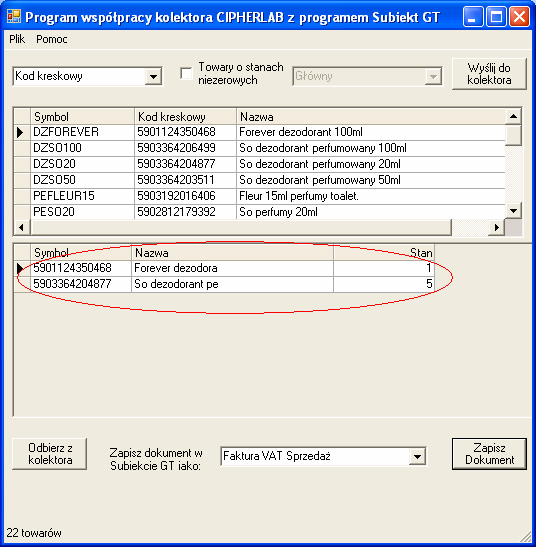Image resolution: width=537 pixels, height=550 pixels.
Task: Select the DZSO20 cell
Action: (x=82, y=164)
